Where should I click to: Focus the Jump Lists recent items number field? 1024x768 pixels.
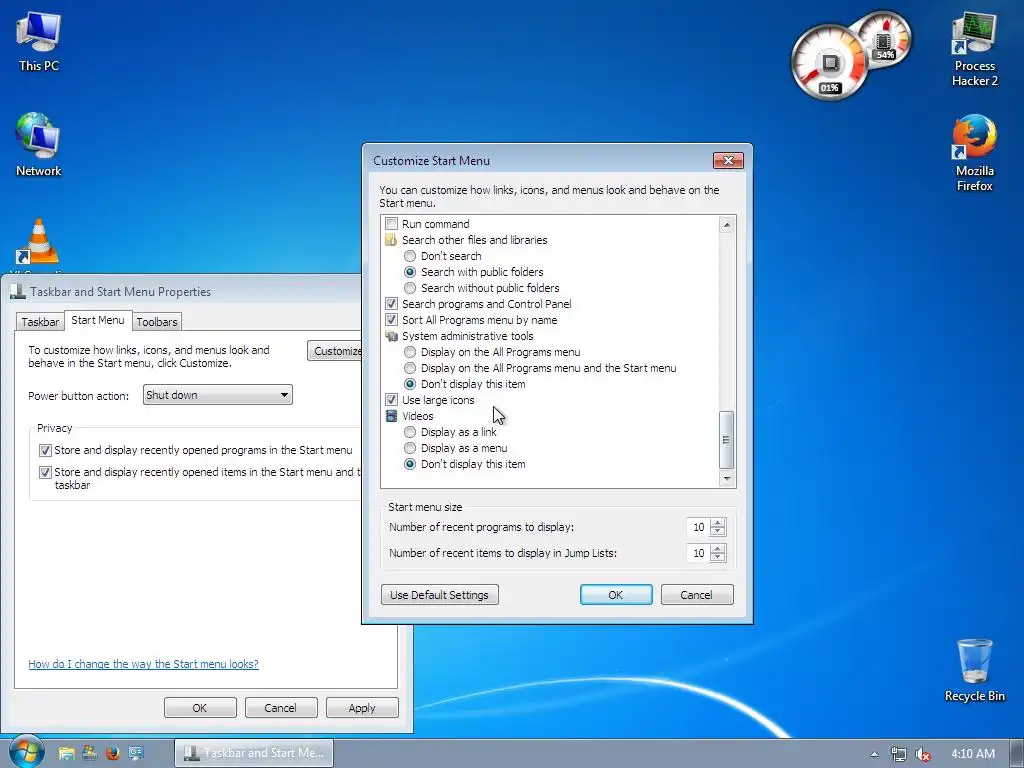(698, 553)
